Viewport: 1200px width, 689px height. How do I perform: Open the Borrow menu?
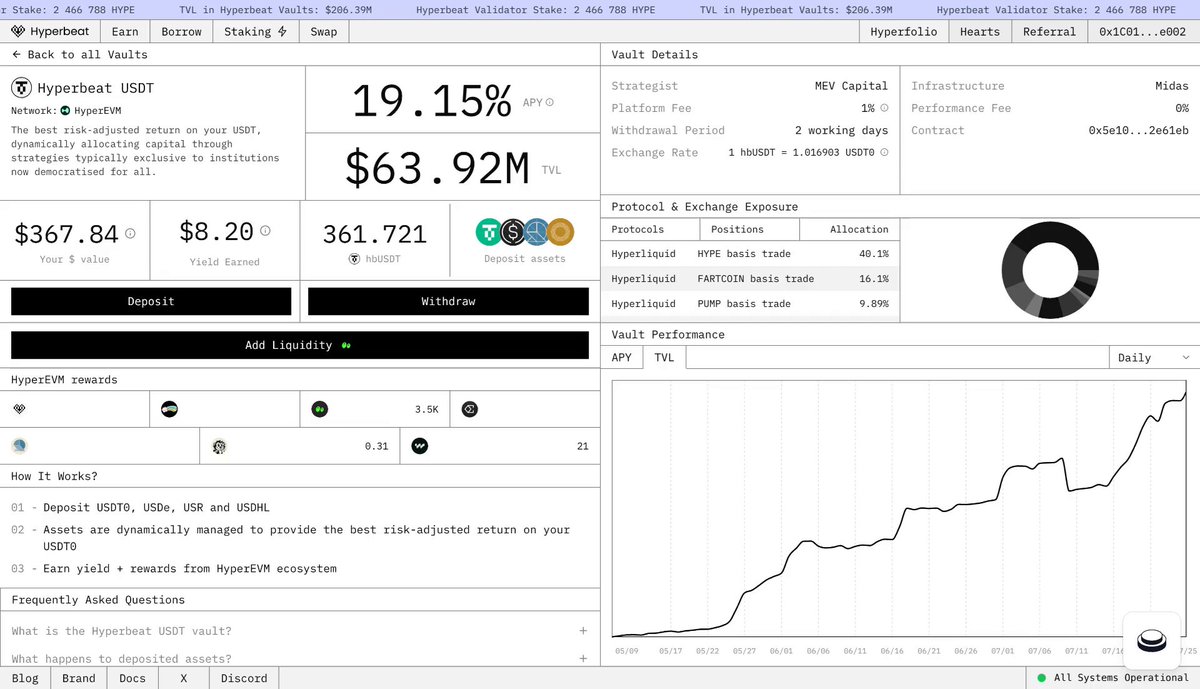coord(181,31)
